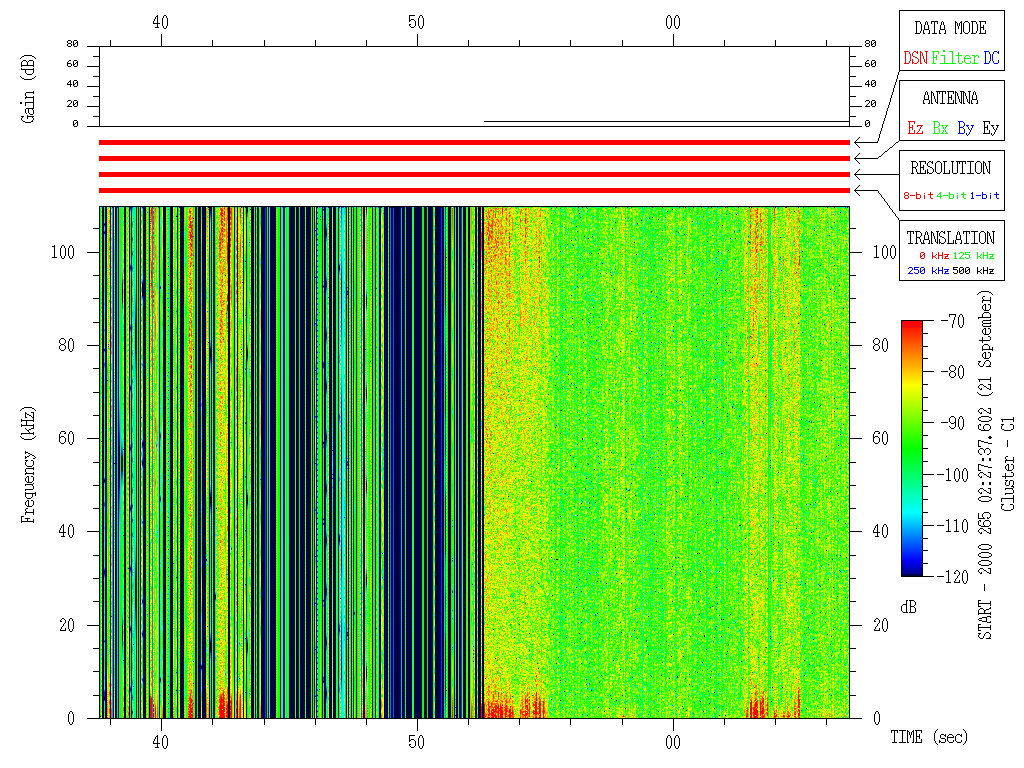Select the green Filter label under DATA MODE
This screenshot has height=768, width=1024.
tap(955, 59)
